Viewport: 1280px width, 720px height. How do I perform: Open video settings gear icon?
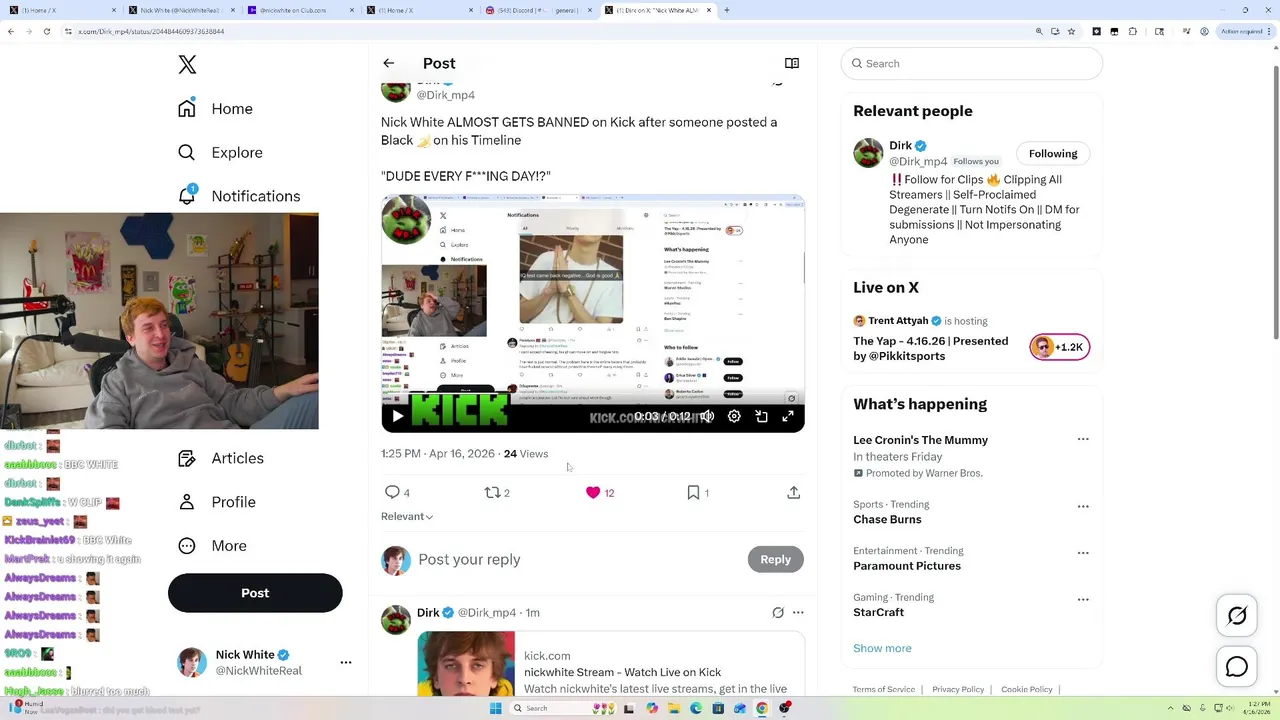tap(734, 416)
